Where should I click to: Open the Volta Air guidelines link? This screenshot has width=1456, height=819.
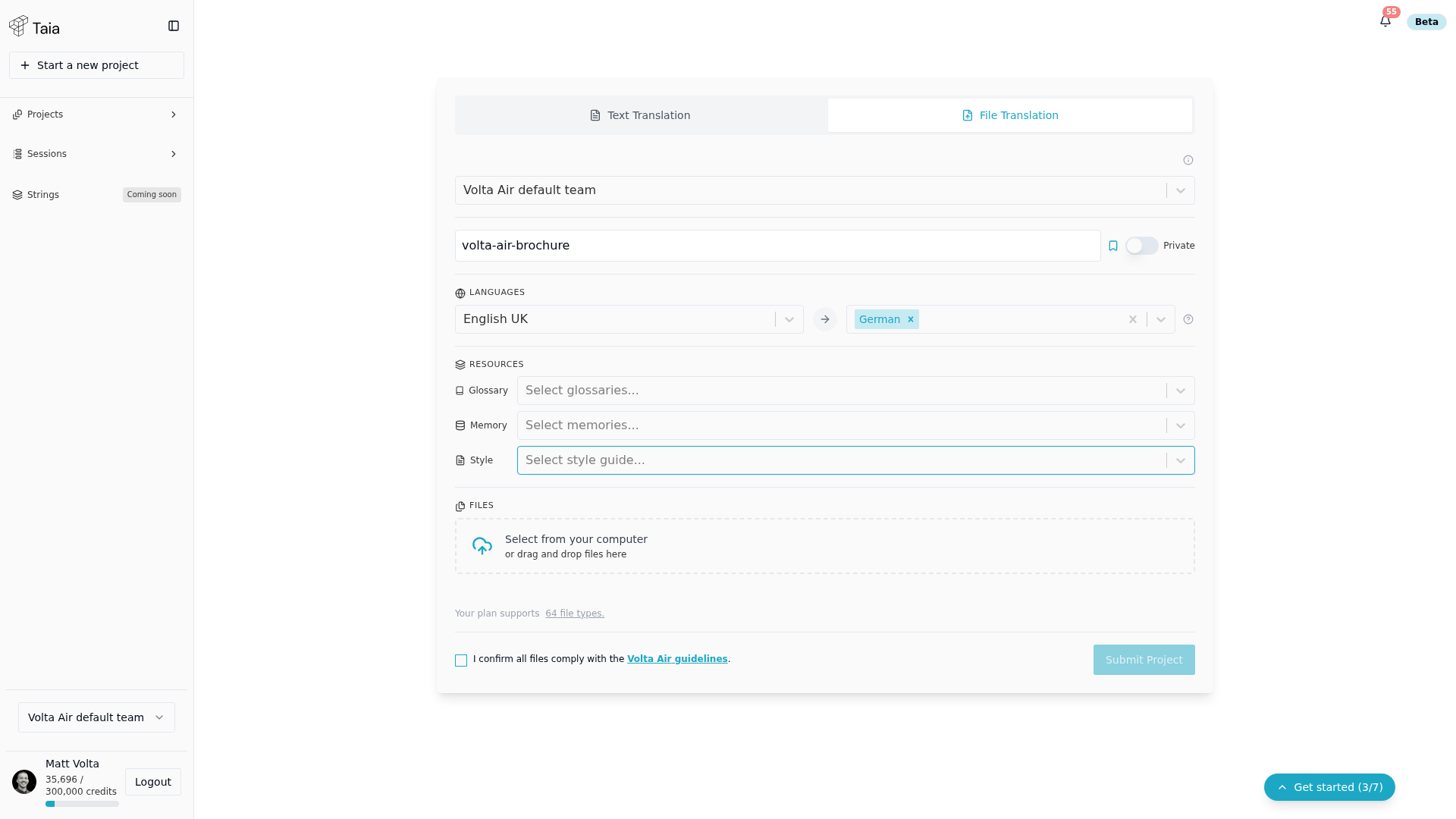click(x=677, y=659)
